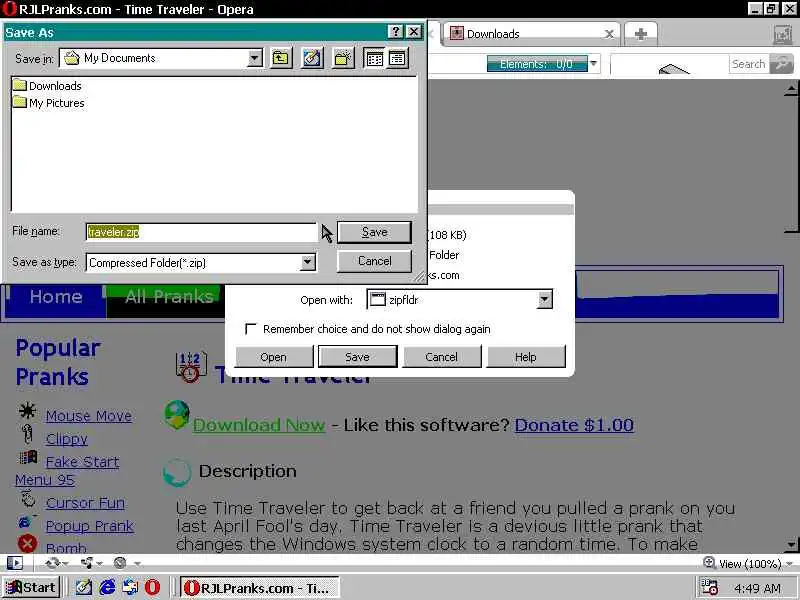Viewport: 800px width, 600px height.
Task: Click the page scrollbar up arrow
Action: point(791,89)
